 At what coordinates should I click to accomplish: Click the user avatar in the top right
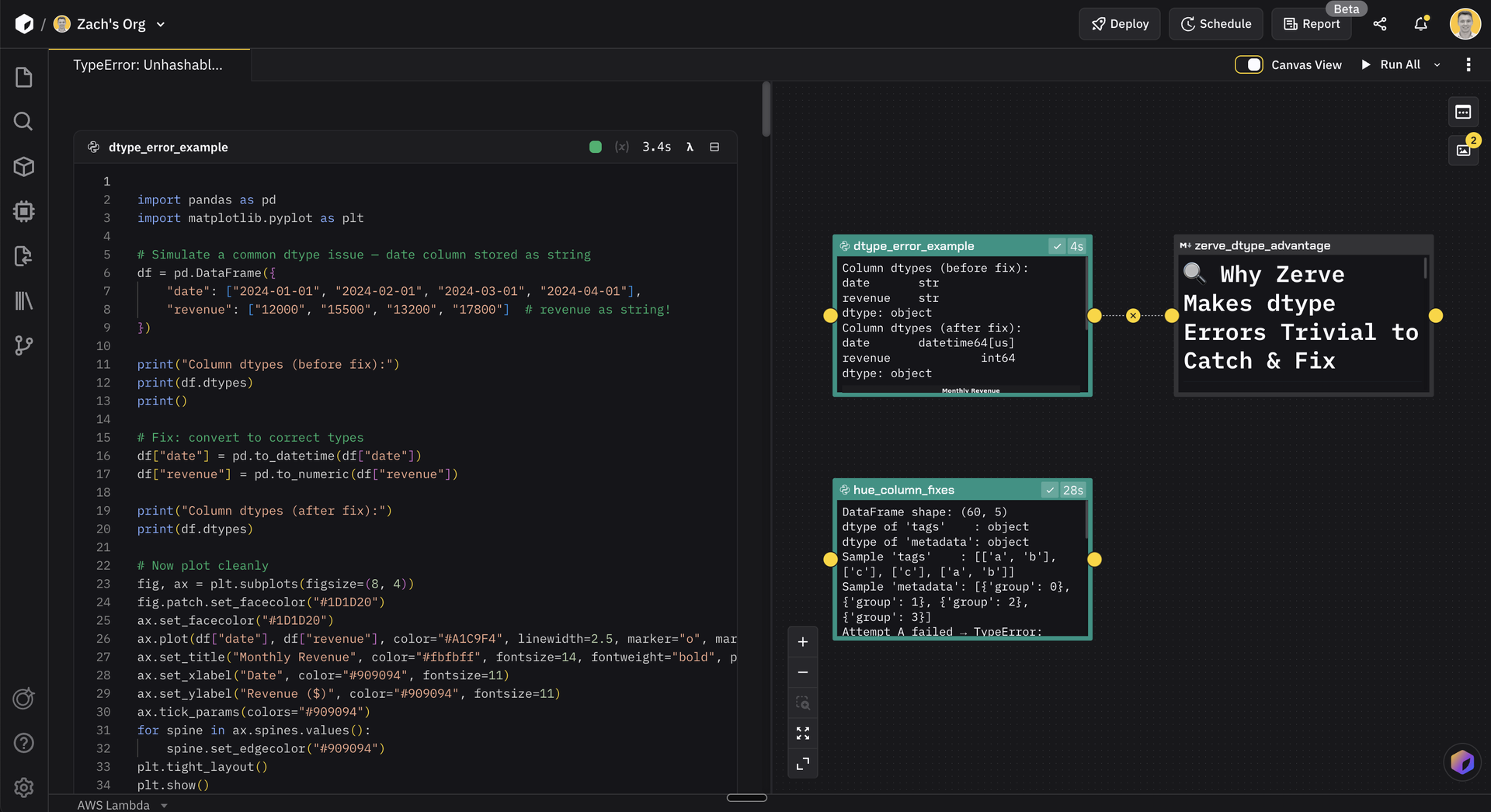point(1465,24)
